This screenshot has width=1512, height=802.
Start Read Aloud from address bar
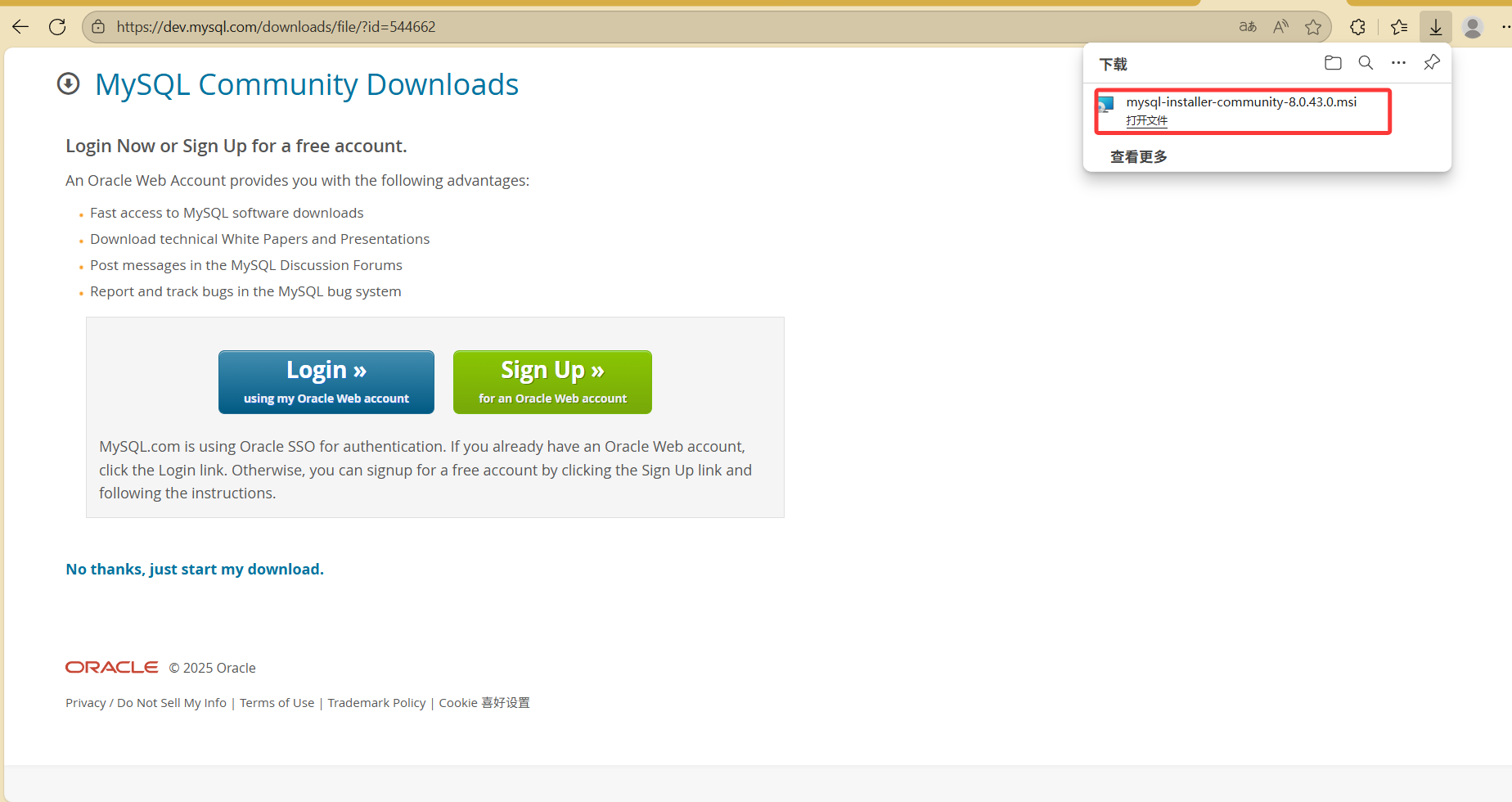[1281, 27]
